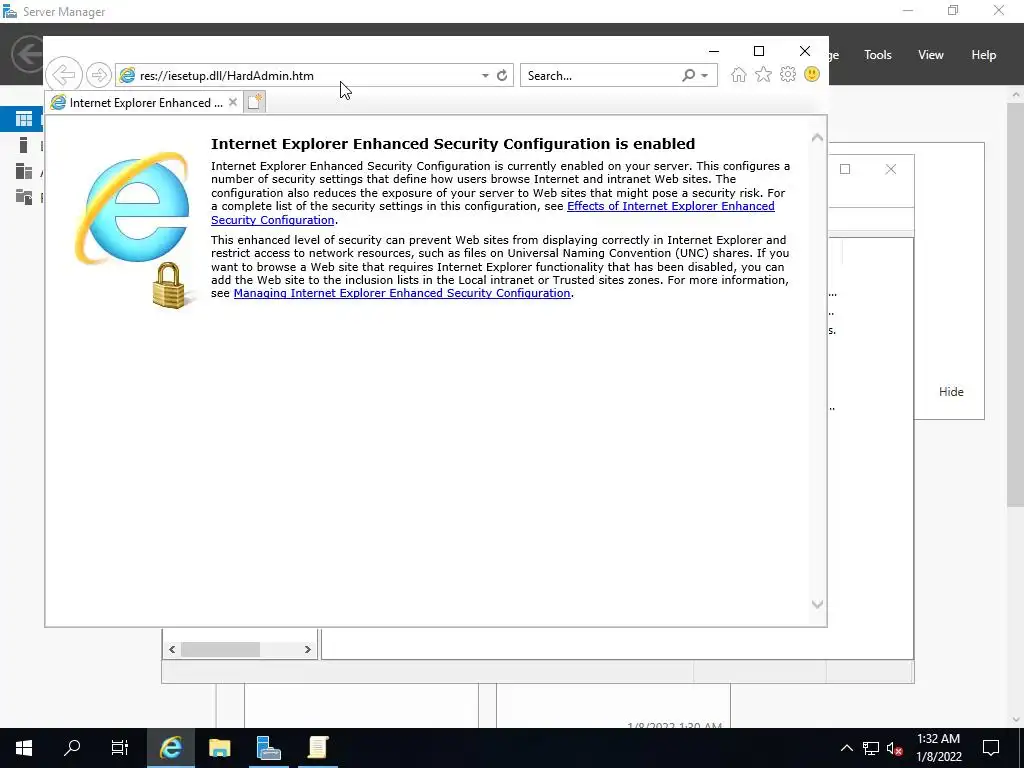Close the Internet Explorer Enhanced tab
Viewport: 1024px width, 768px height.
[x=232, y=103]
